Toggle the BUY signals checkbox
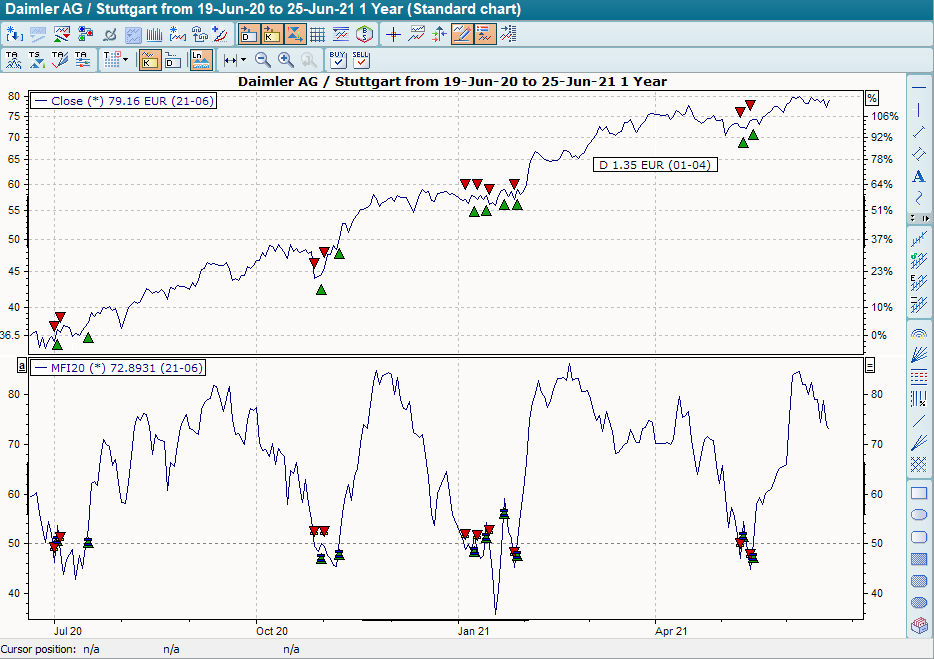934x659 pixels. (337, 60)
